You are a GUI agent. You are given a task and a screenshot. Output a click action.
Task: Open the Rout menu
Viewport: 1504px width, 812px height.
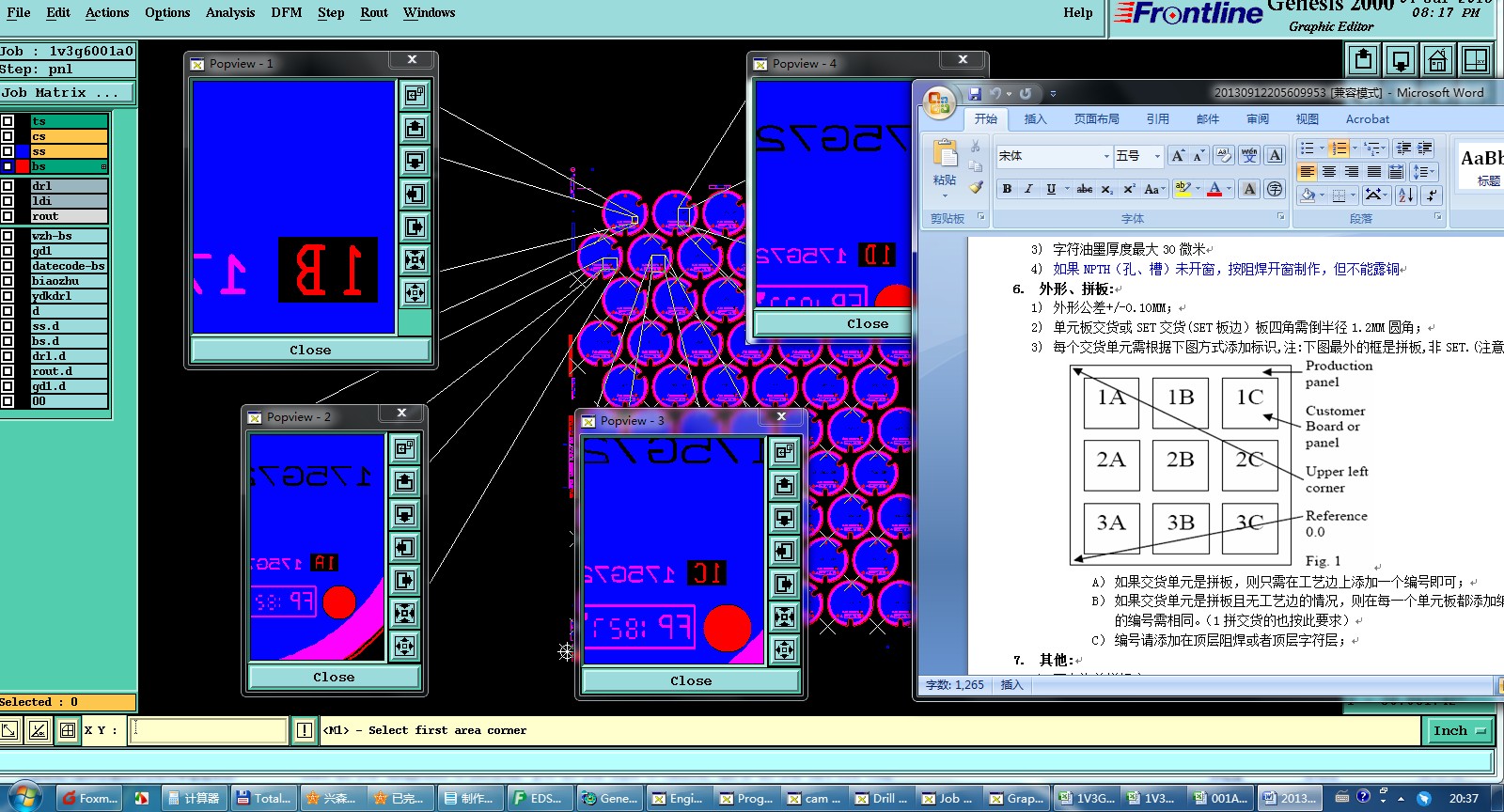pos(374,12)
